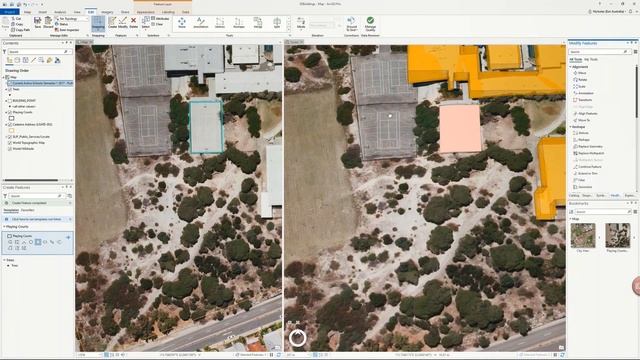The height and width of the screenshot is (360, 640).
Task: Open the Insert ribbon tab
Action: [x=42, y=12]
